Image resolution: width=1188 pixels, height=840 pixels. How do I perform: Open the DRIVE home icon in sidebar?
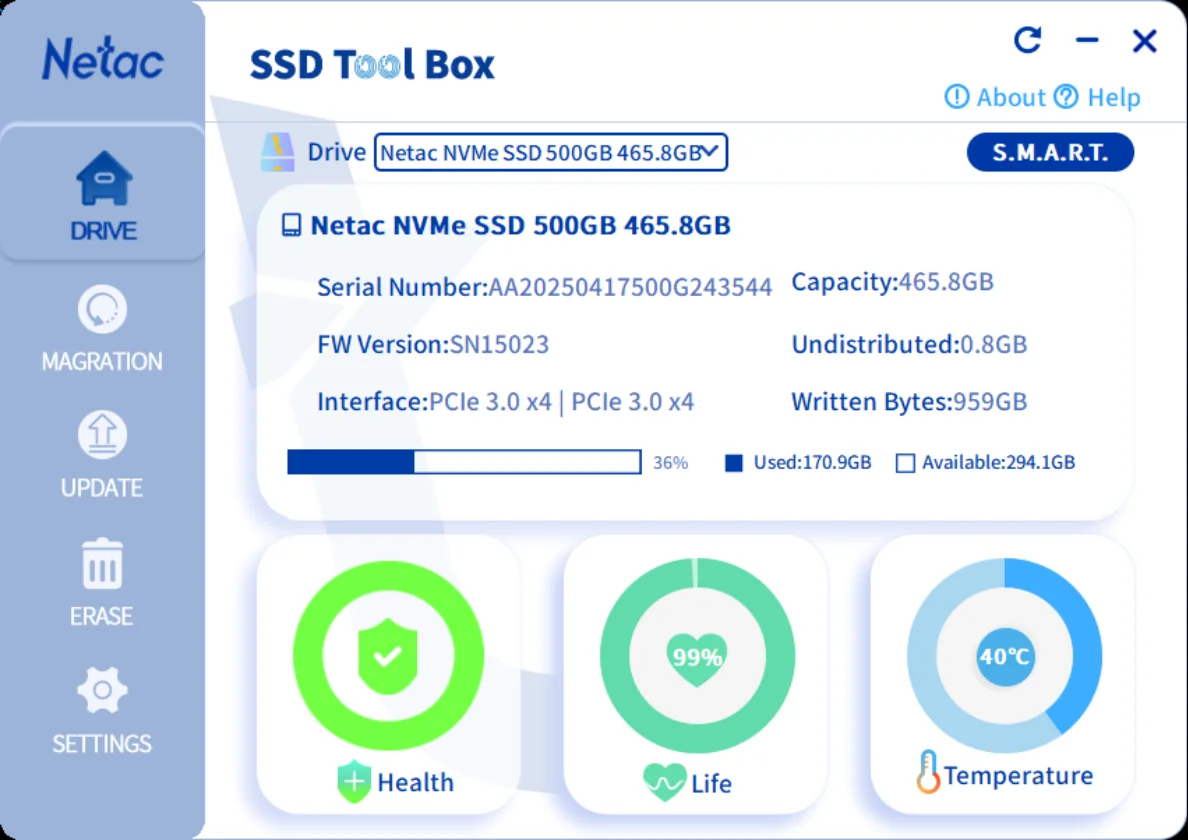click(104, 177)
